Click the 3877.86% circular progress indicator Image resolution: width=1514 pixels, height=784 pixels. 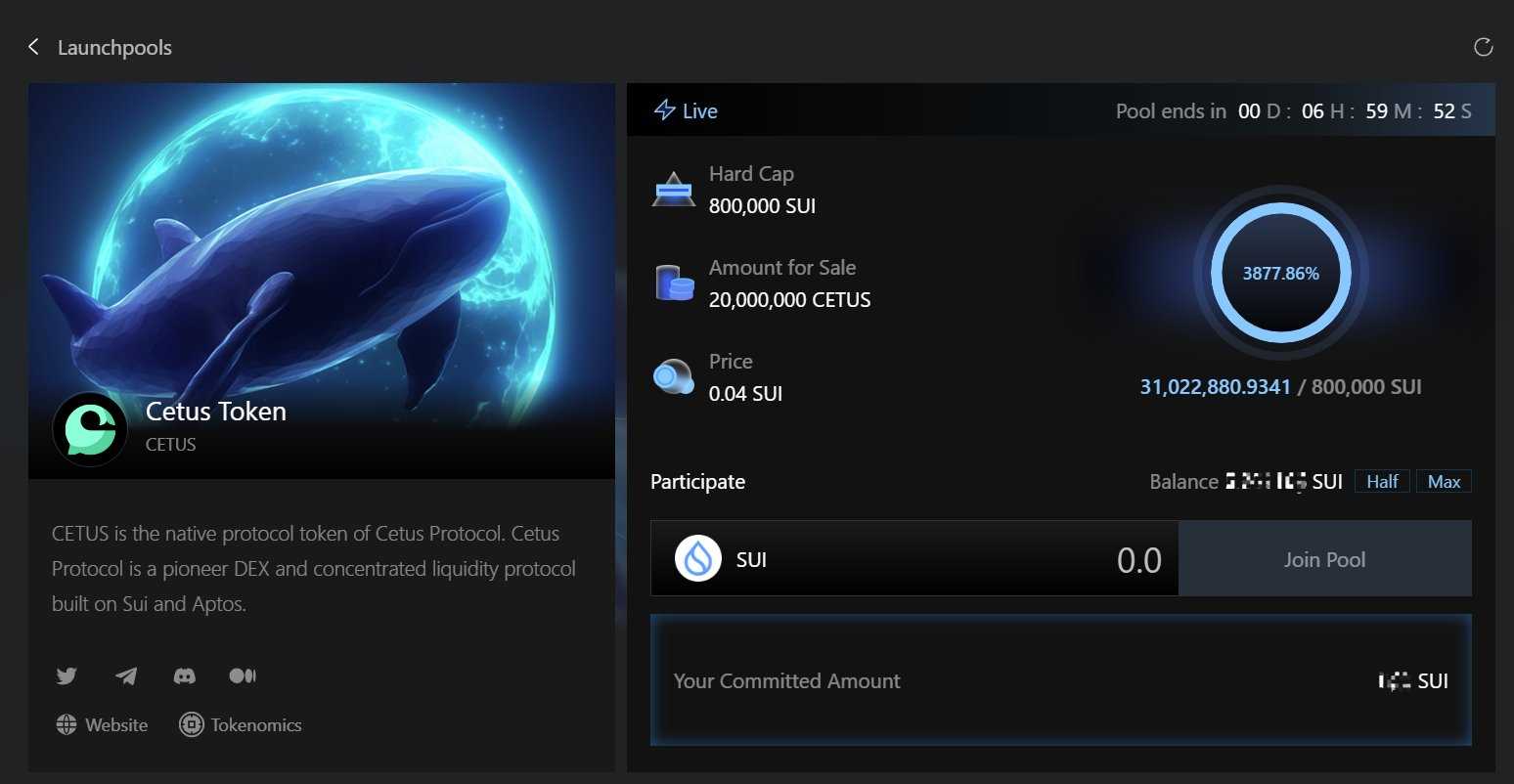[1280, 274]
